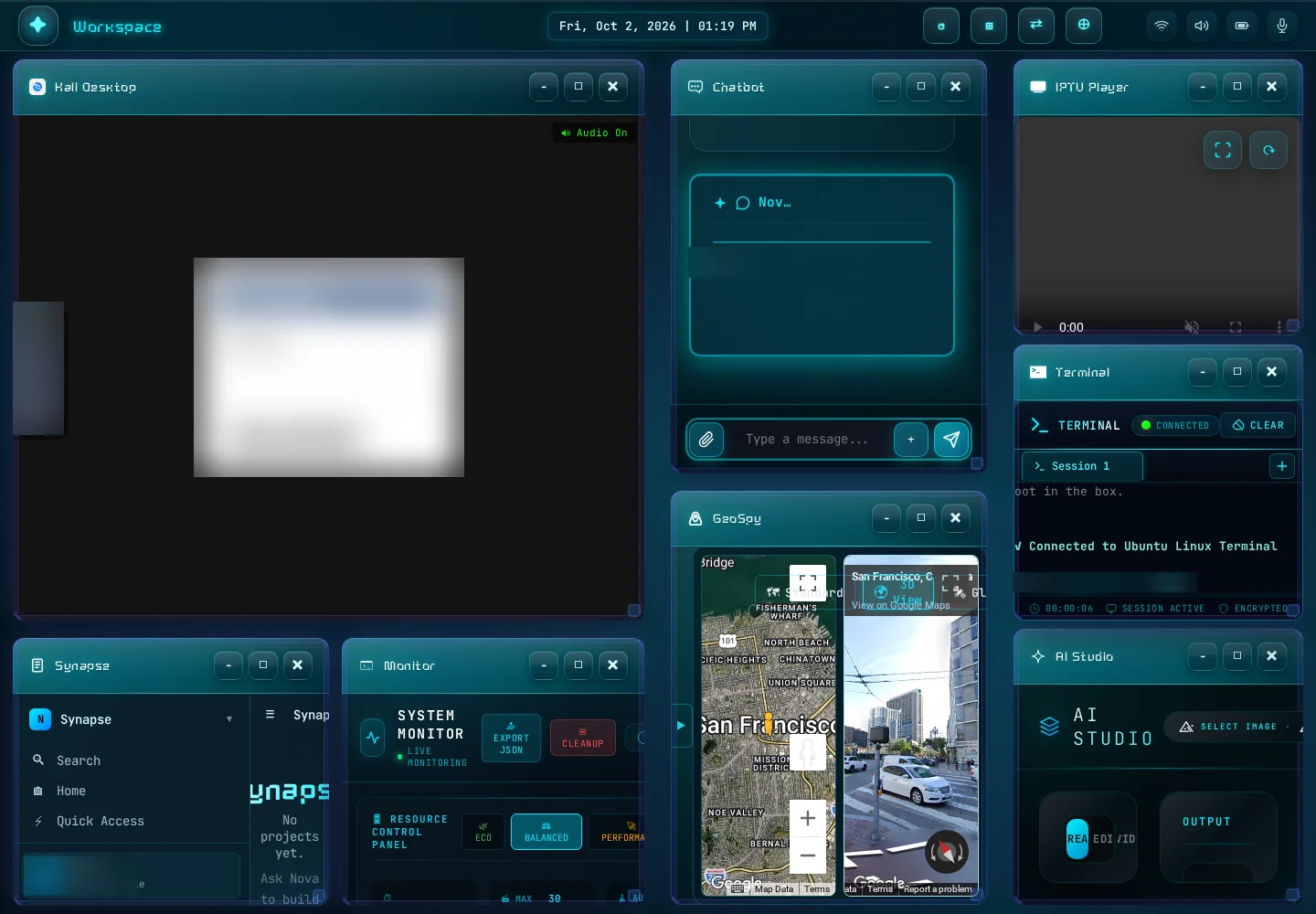Click the AI Studio layers logo icon
1316x914 pixels.
[1049, 727]
